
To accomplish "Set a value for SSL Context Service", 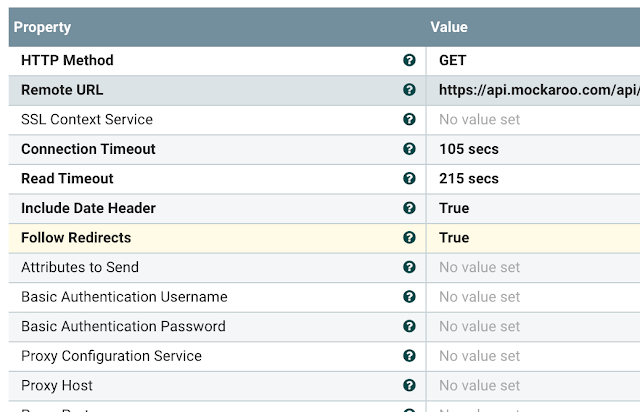I will (x=480, y=120).
